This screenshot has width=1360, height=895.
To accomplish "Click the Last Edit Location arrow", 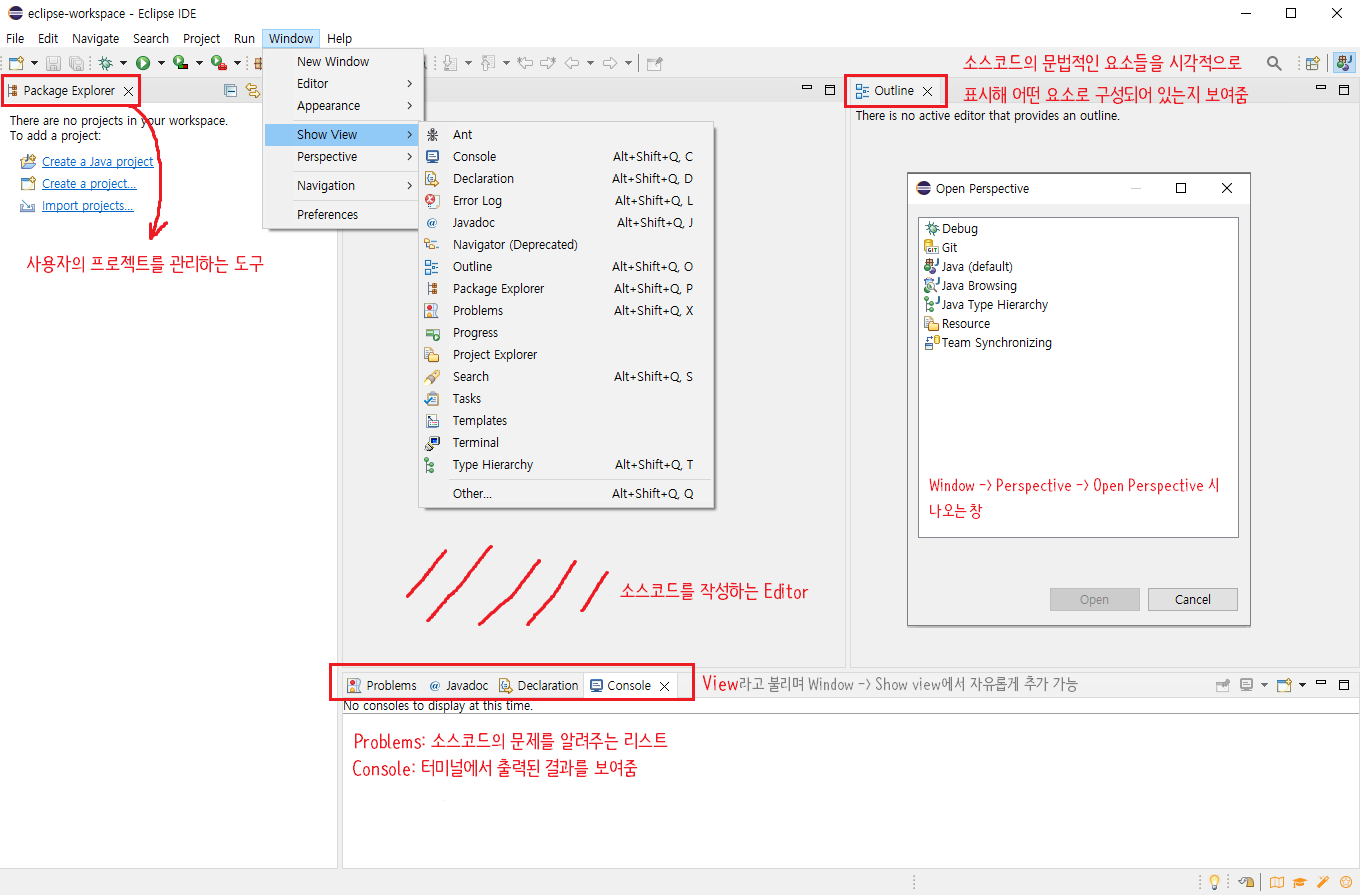I will point(525,63).
